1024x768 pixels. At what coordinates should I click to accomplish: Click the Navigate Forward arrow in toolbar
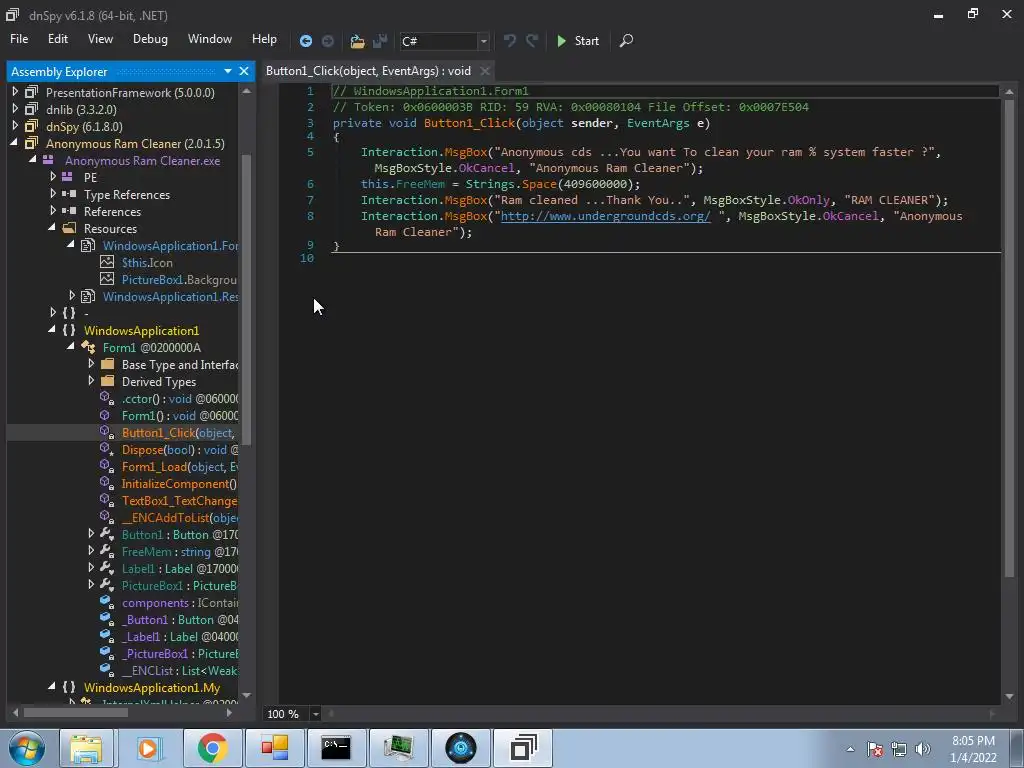328,41
